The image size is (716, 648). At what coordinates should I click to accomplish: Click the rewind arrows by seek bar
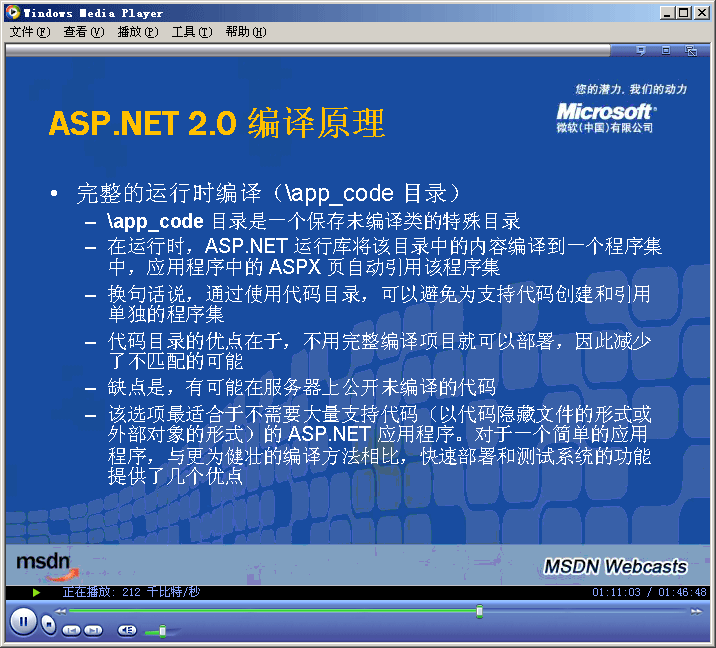click(60, 611)
